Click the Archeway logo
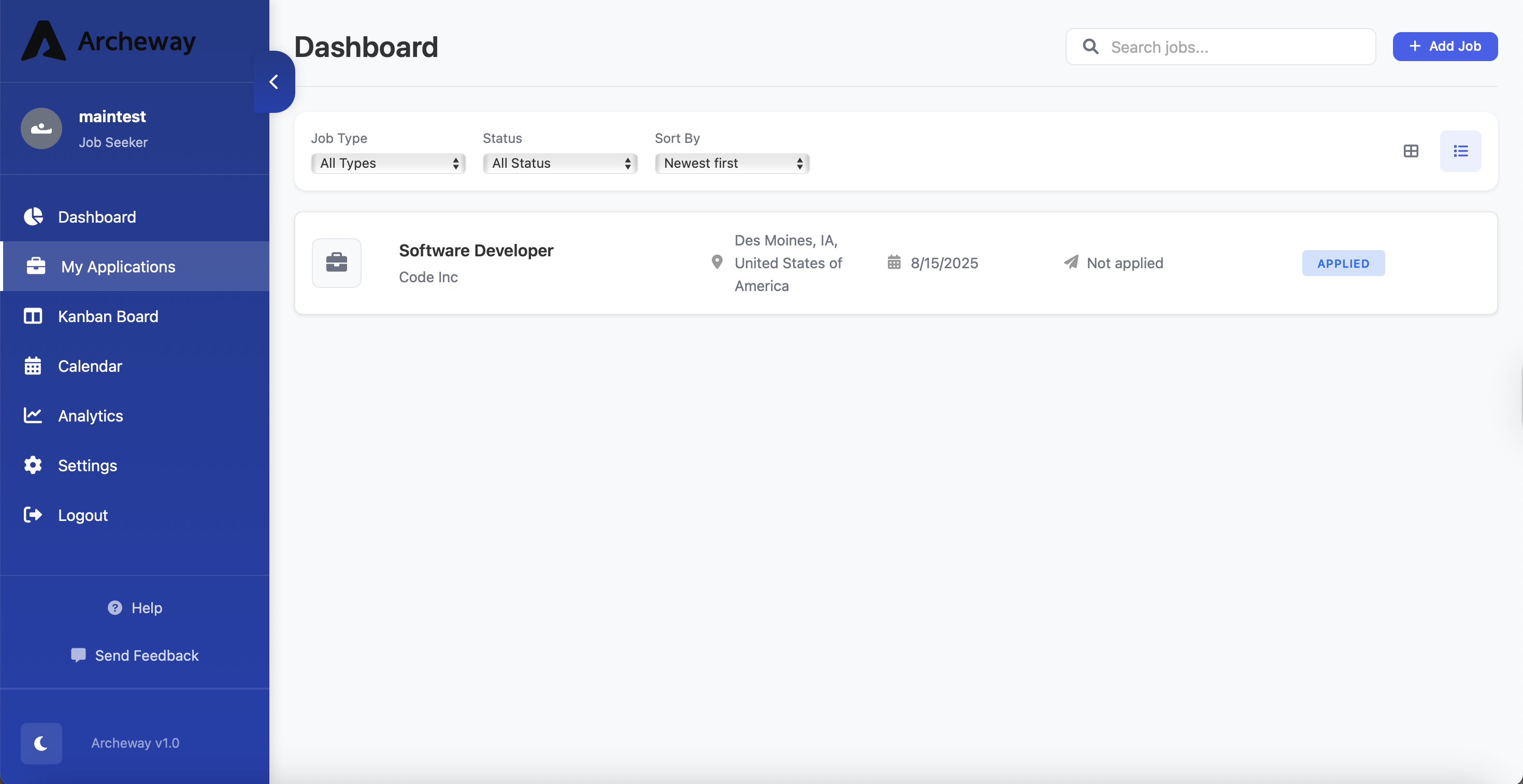The image size is (1523, 784). coord(108,40)
